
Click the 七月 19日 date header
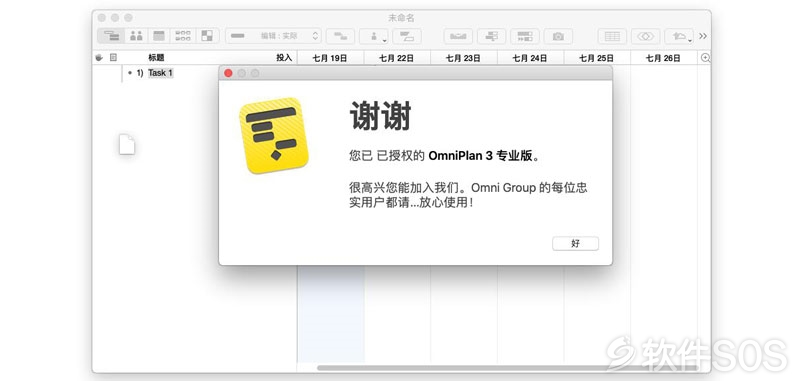330,58
